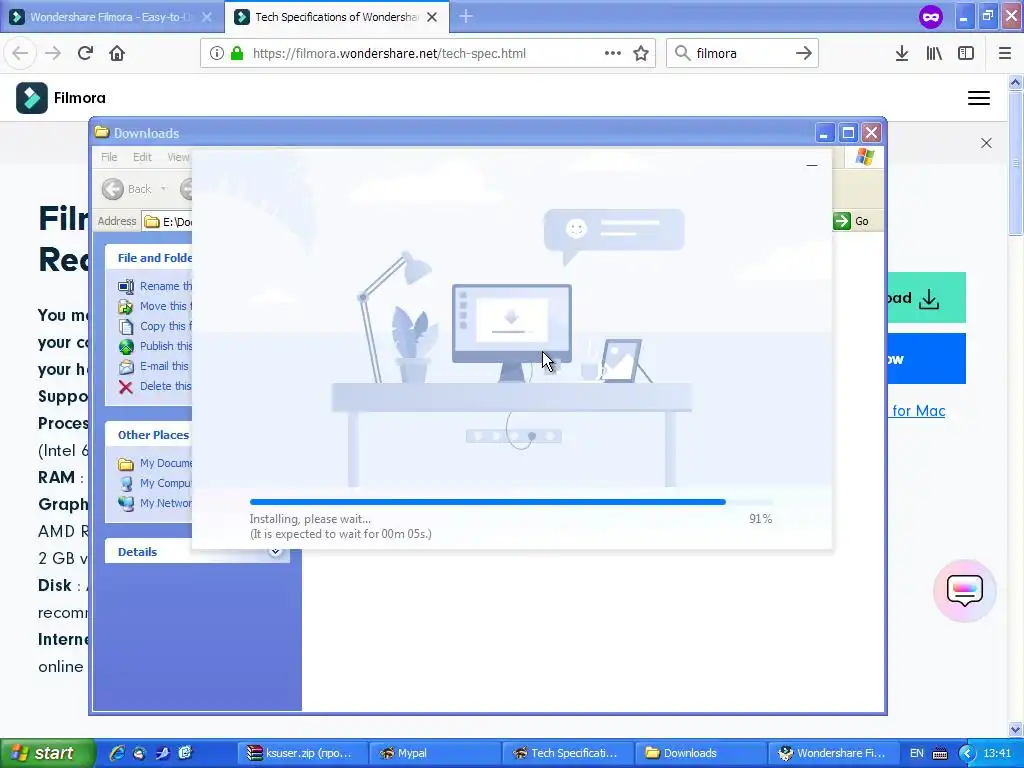Click Delete this file task
The image size is (1024, 768).
point(155,386)
